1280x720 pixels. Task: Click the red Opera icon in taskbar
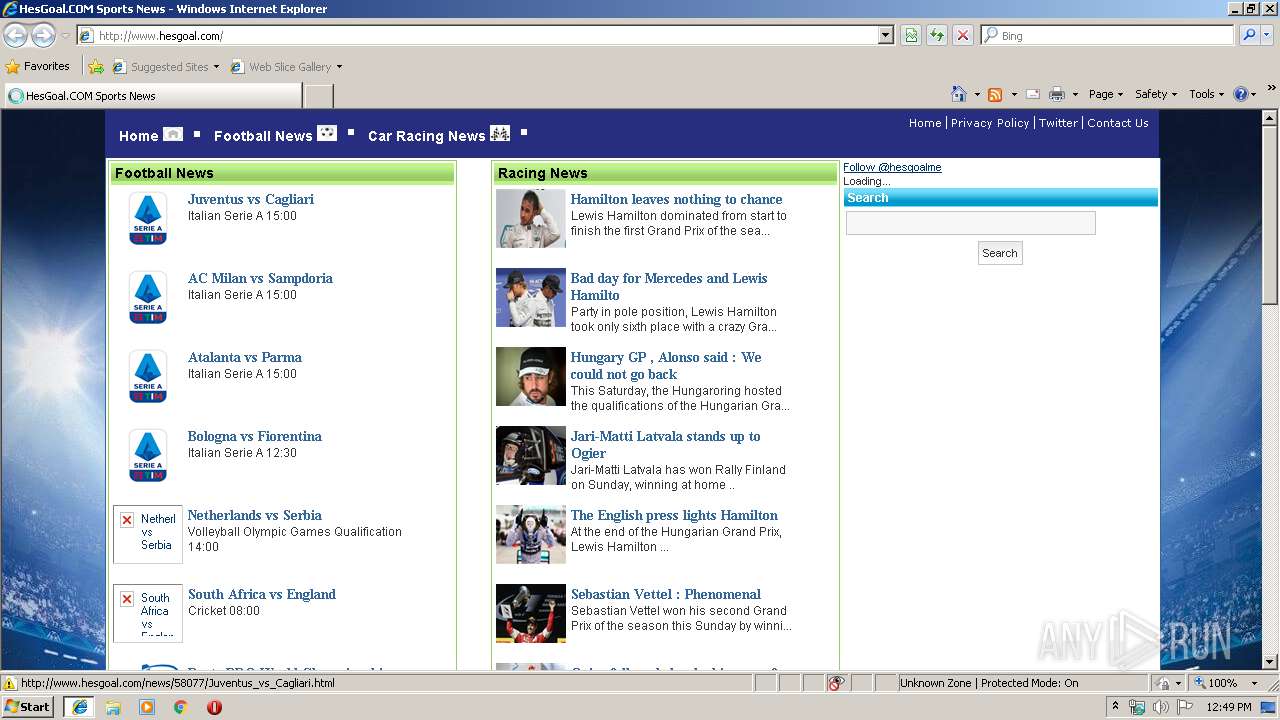click(x=214, y=707)
